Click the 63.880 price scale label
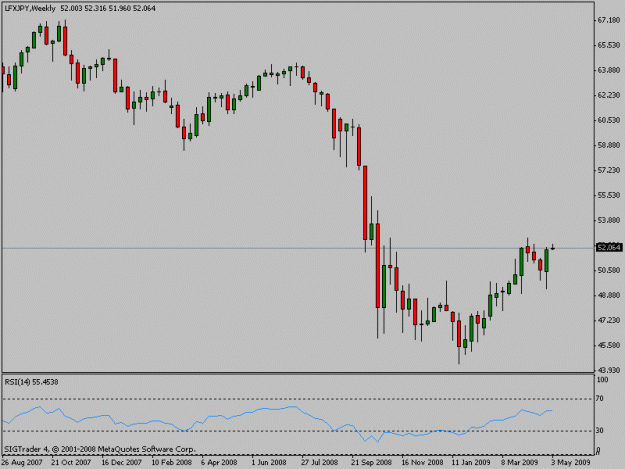 click(x=609, y=70)
